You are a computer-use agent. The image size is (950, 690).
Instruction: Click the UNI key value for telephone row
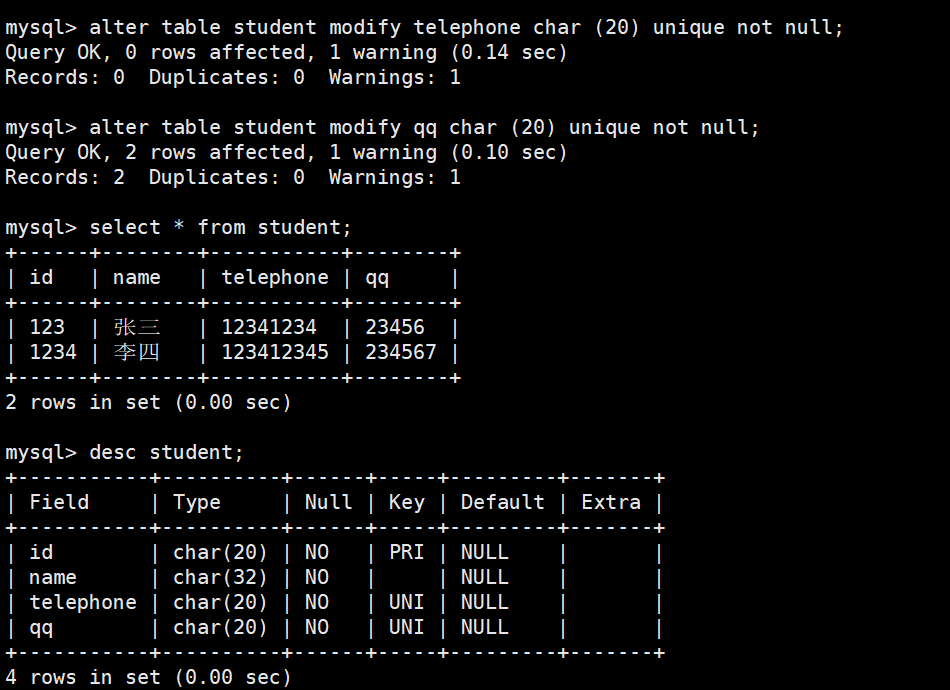407,602
